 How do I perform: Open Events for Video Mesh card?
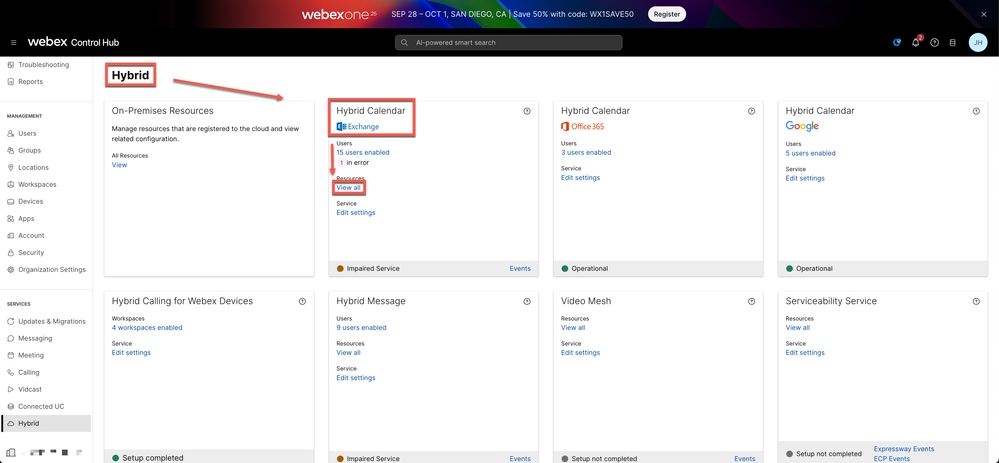click(744, 459)
